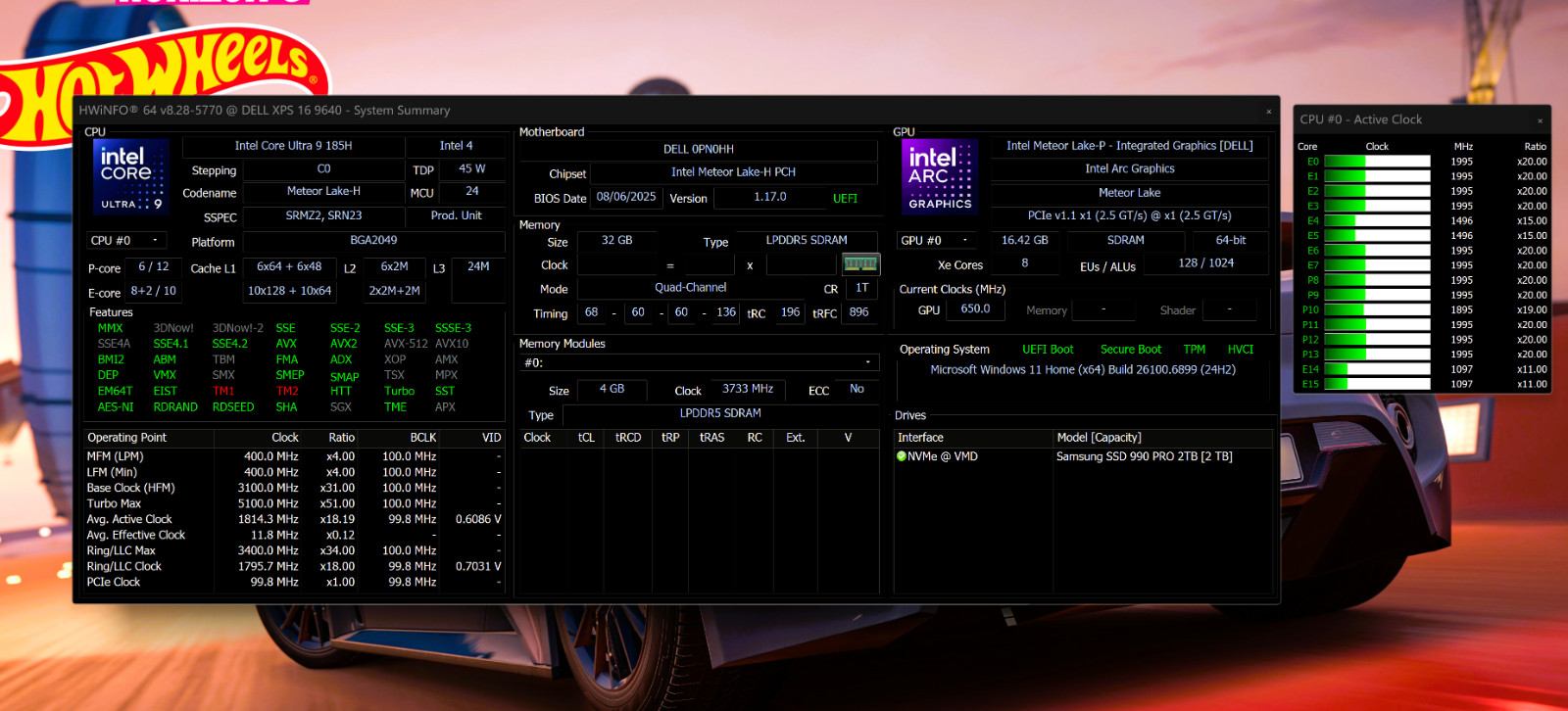Image resolution: width=1568 pixels, height=711 pixels.
Task: Click the AES-NI feature label
Action: [x=116, y=407]
